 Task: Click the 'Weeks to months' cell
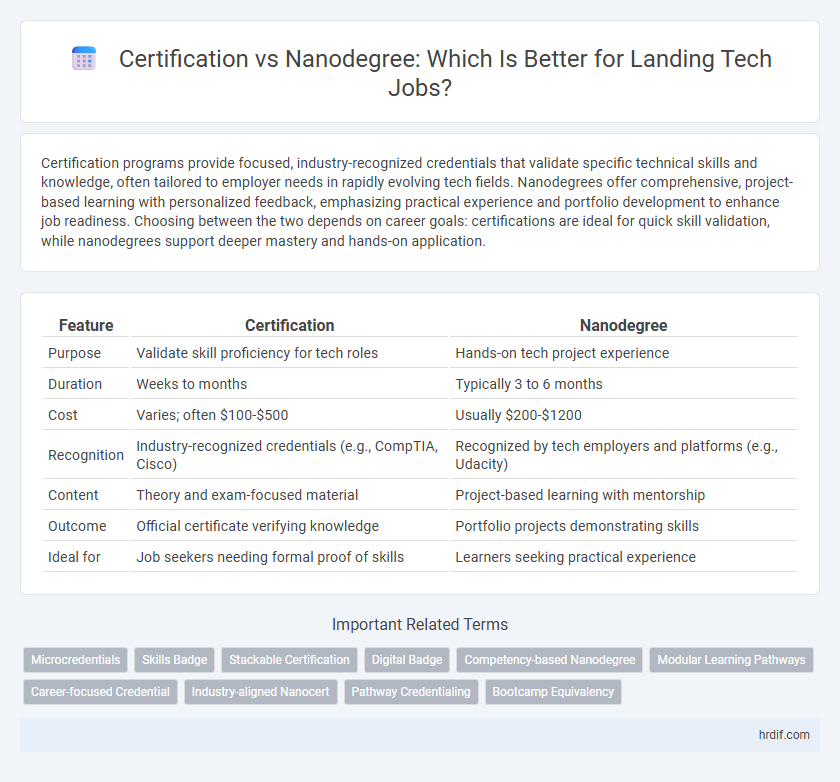coord(289,384)
